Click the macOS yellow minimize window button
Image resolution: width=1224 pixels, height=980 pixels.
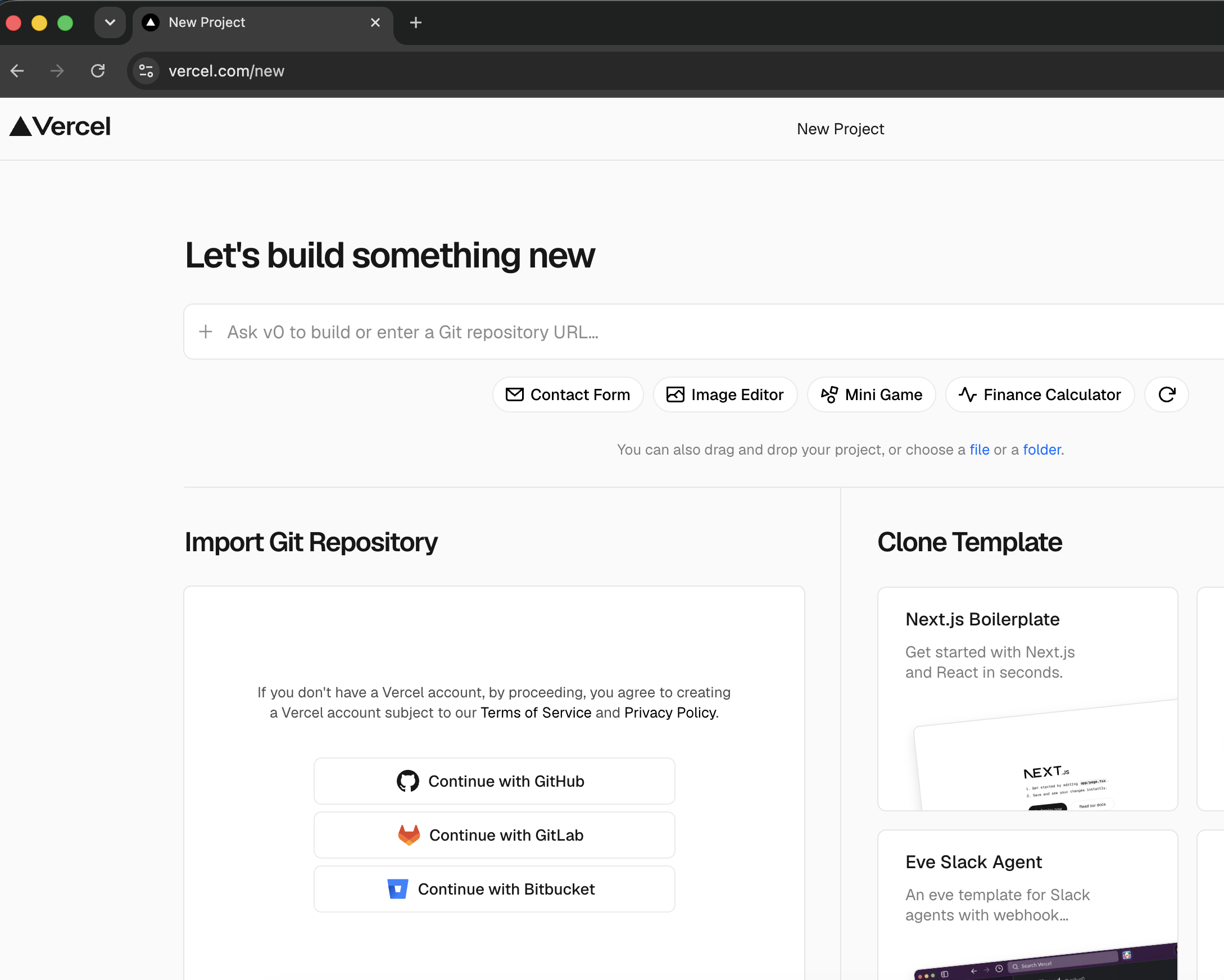coord(39,22)
